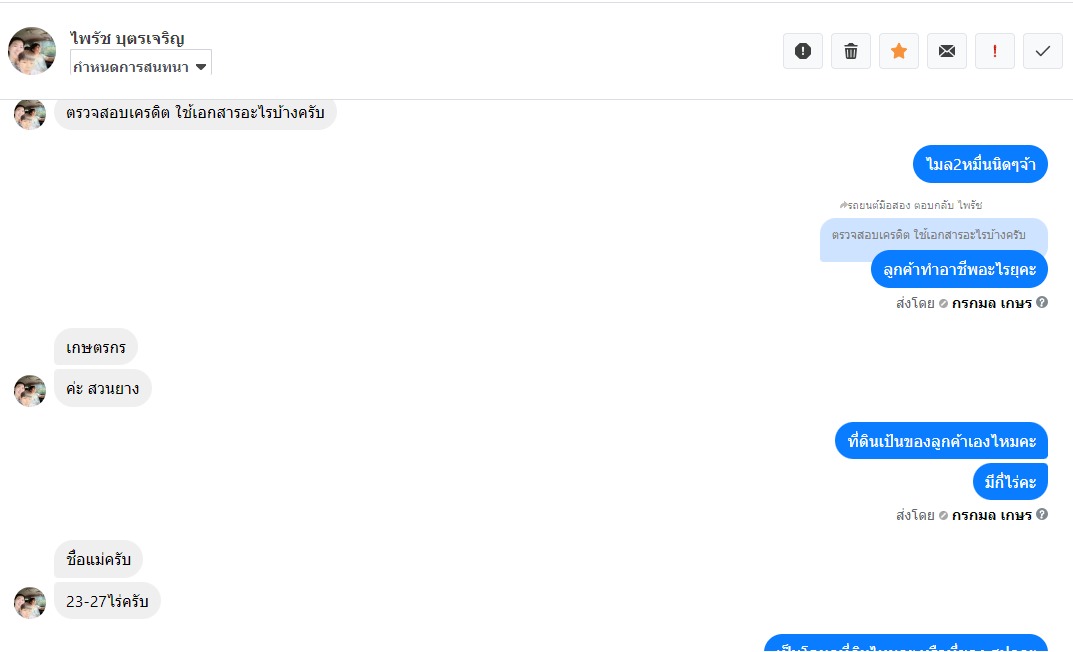Click the customer message เกษตรกร
Image resolution: width=1073 pixels, height=652 pixels.
pos(96,348)
